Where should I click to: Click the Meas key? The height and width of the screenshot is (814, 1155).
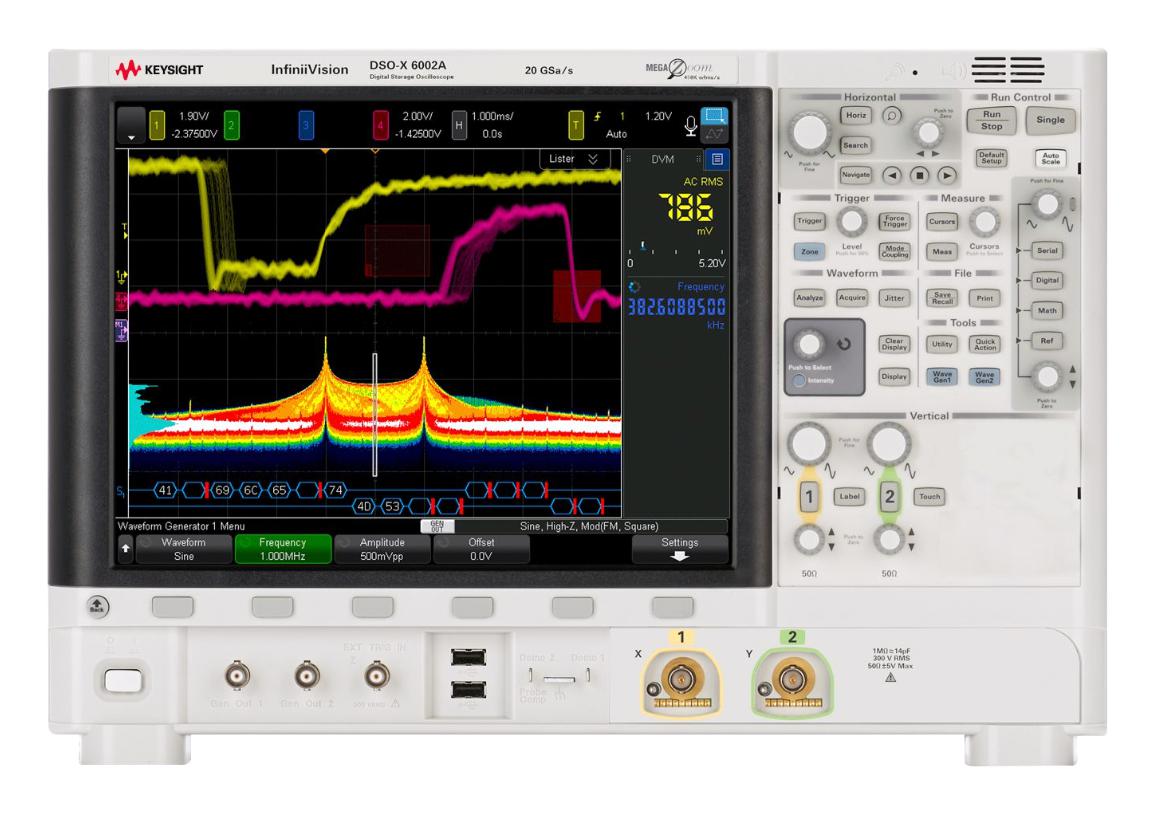[942, 251]
